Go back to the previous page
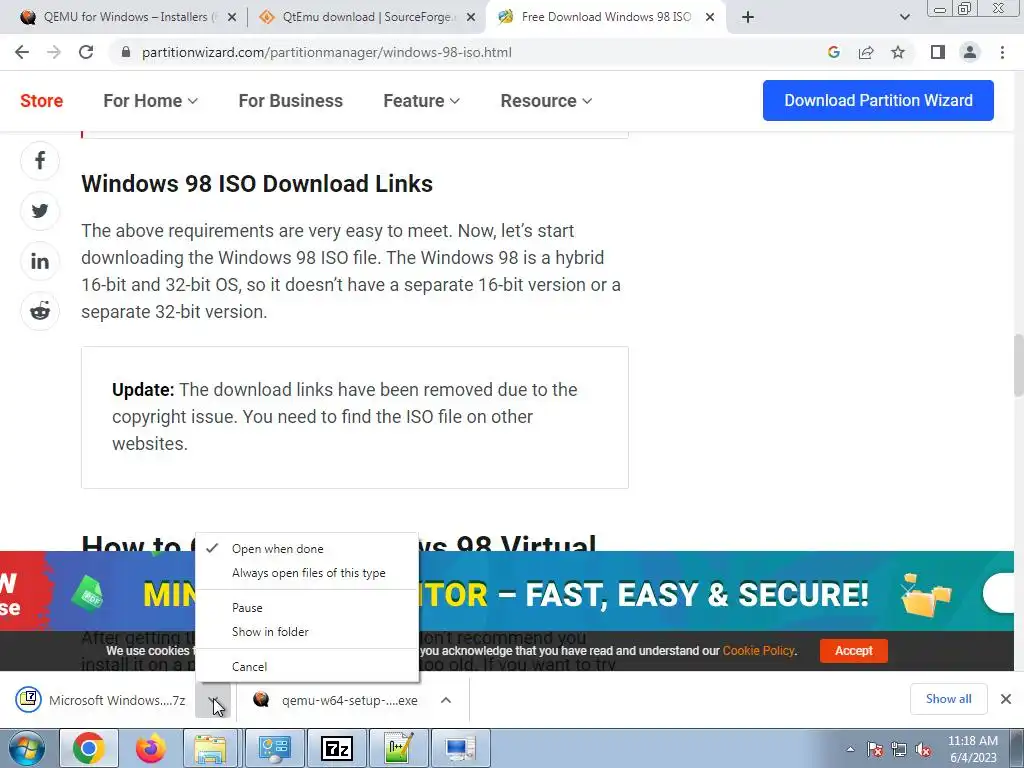Viewport: 1024px width, 768px height. pyautogui.click(x=22, y=52)
